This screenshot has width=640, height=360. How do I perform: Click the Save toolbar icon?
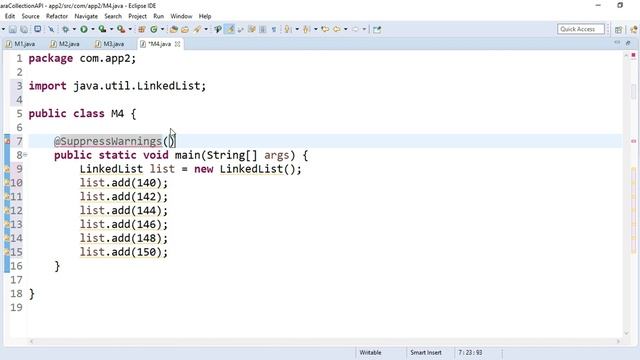(13, 29)
